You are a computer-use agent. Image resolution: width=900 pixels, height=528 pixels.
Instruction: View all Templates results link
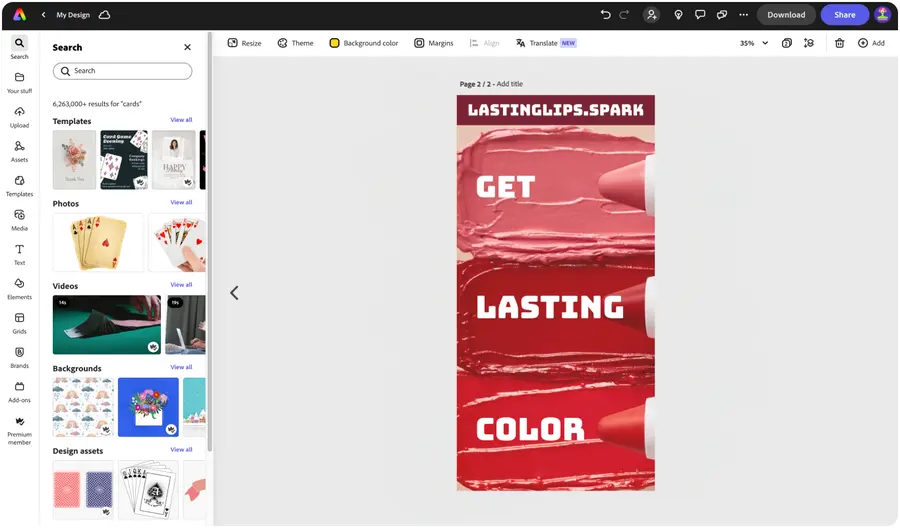[181, 120]
